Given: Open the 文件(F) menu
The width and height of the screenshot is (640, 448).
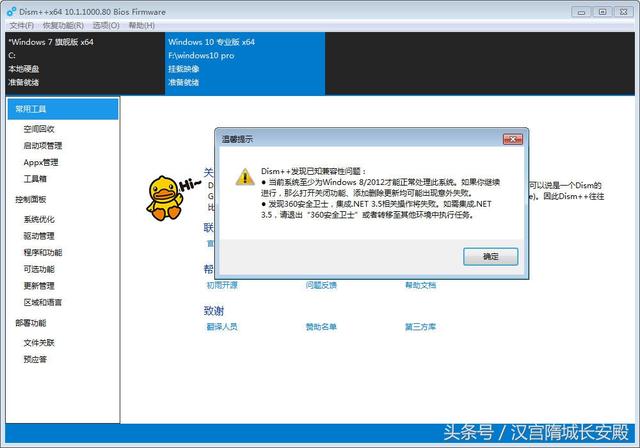Looking at the screenshot, I should click(x=22, y=26).
